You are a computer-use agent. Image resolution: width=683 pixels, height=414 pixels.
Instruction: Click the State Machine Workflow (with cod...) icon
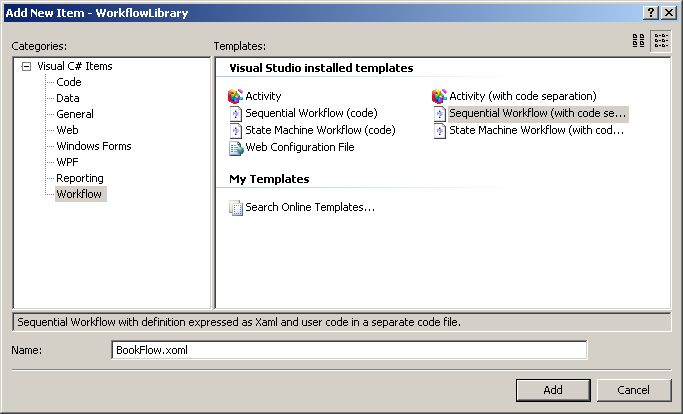tap(440, 131)
